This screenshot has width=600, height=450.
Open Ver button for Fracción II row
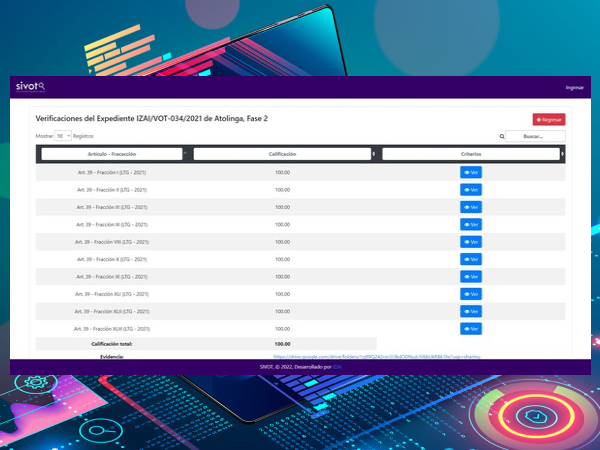(471, 189)
